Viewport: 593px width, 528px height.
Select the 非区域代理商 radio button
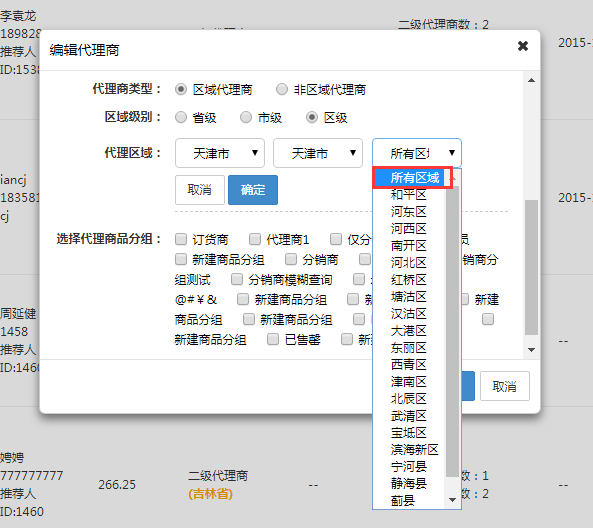point(282,89)
